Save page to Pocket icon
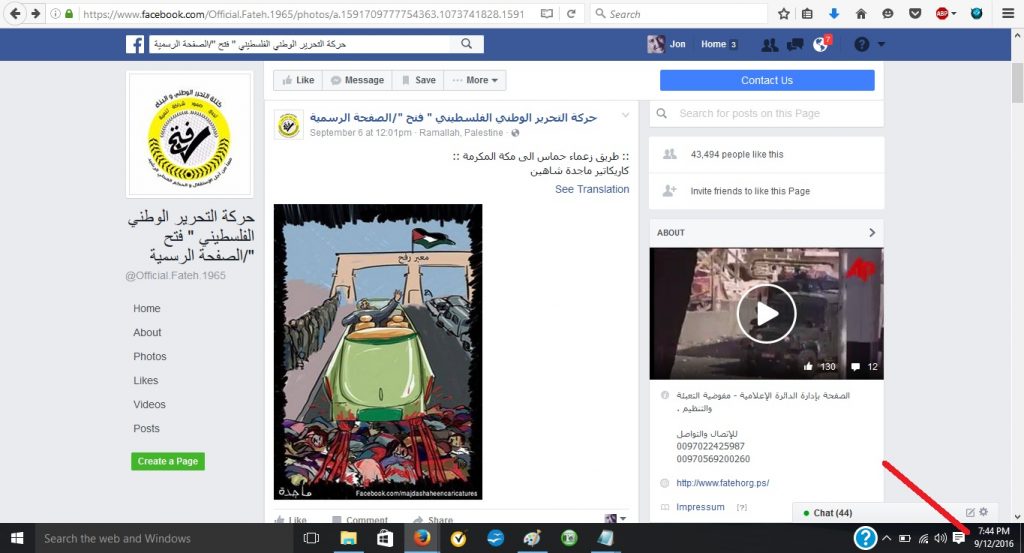This screenshot has height=553, width=1024. (x=915, y=14)
